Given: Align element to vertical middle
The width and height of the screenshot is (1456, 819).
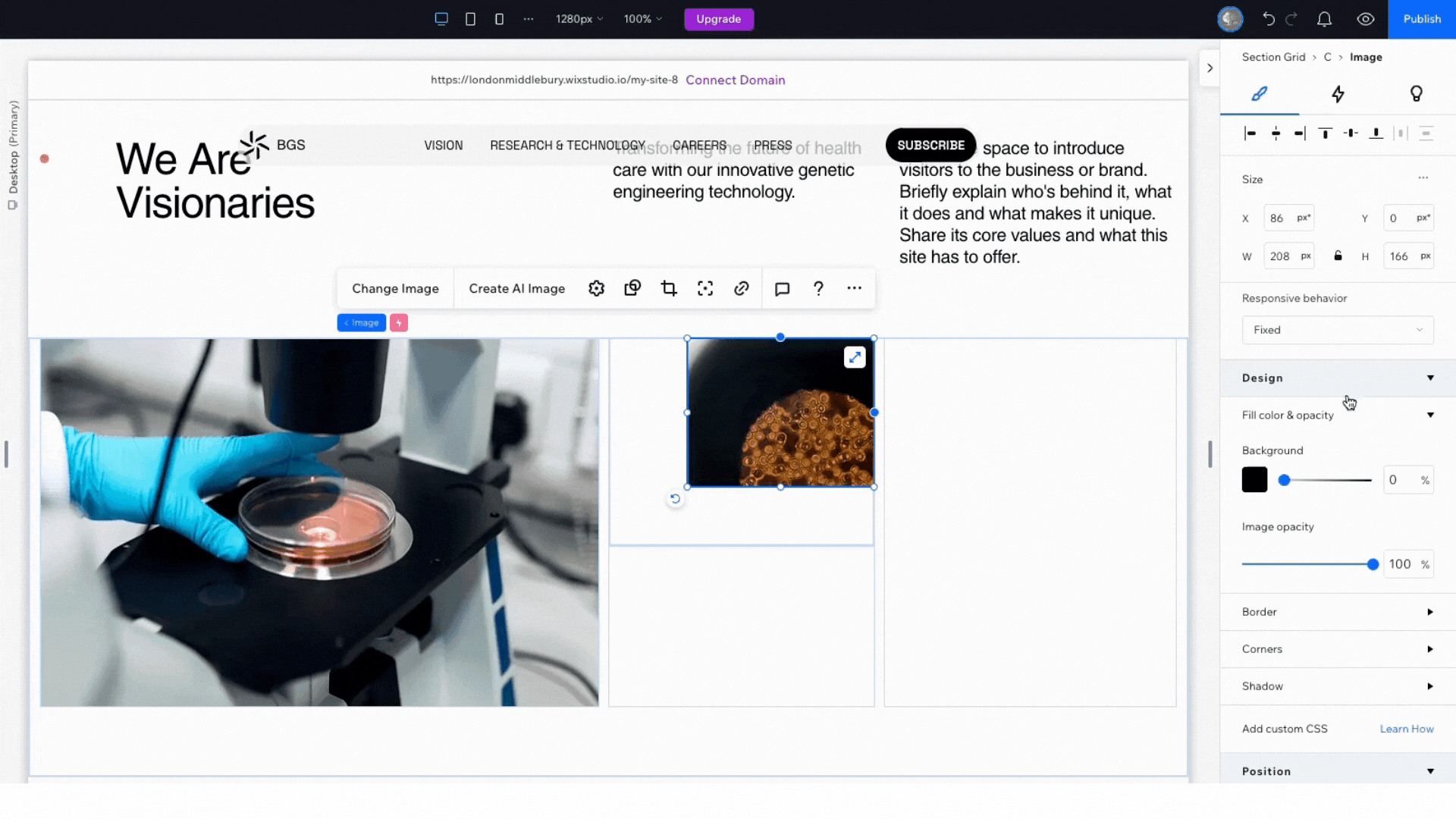Looking at the screenshot, I should pos(1351,133).
